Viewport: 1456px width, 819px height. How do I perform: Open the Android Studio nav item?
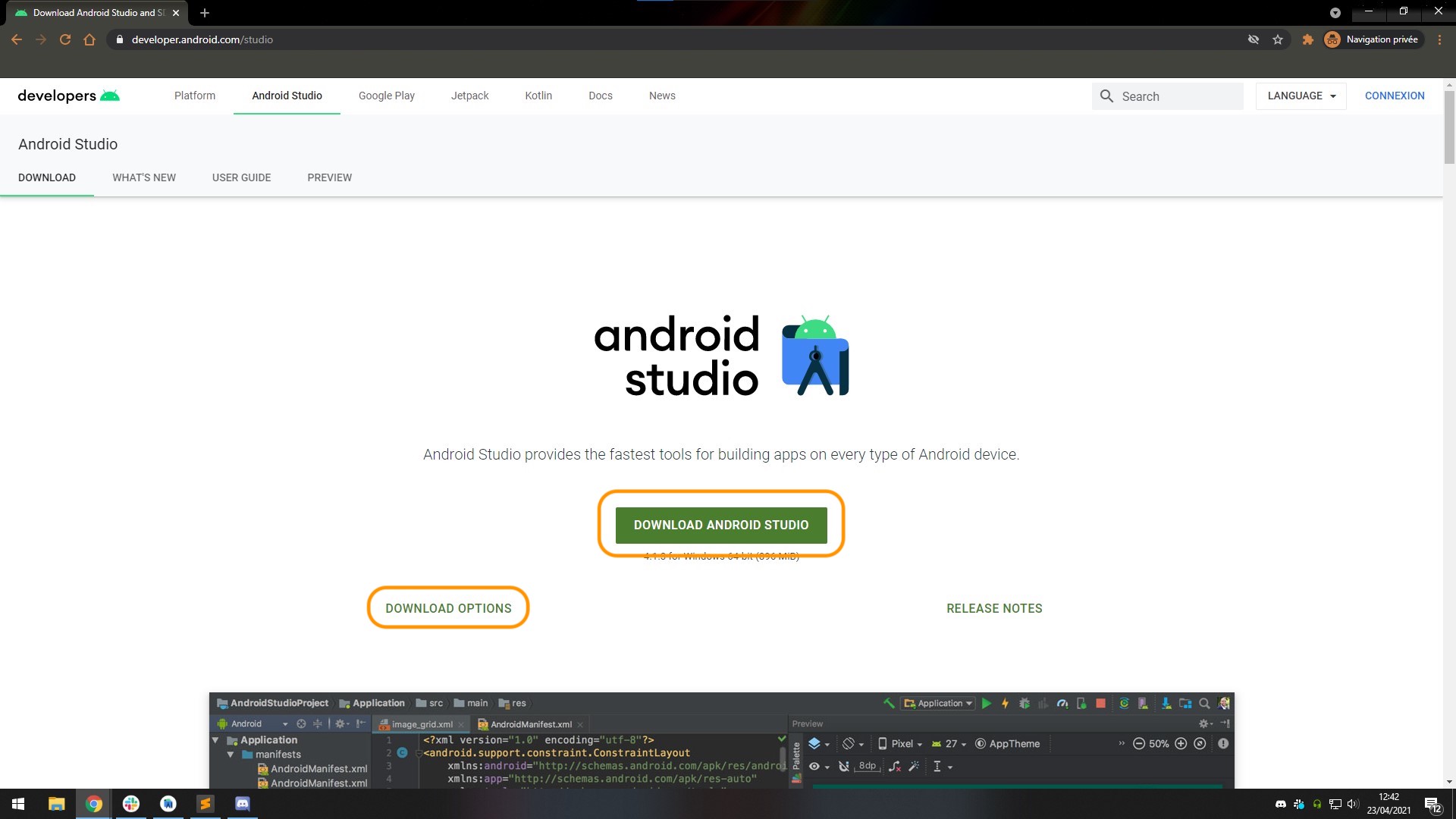(x=287, y=96)
